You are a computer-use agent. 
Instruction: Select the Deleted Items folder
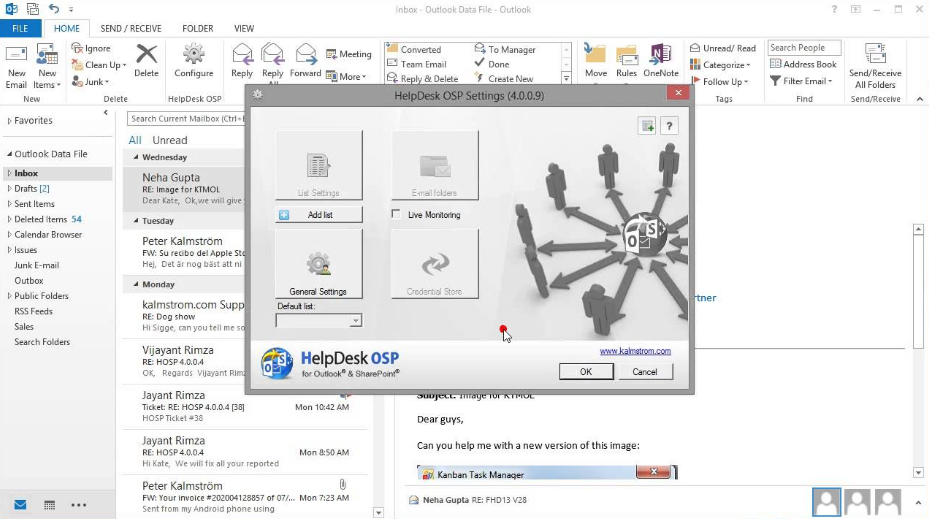point(41,219)
